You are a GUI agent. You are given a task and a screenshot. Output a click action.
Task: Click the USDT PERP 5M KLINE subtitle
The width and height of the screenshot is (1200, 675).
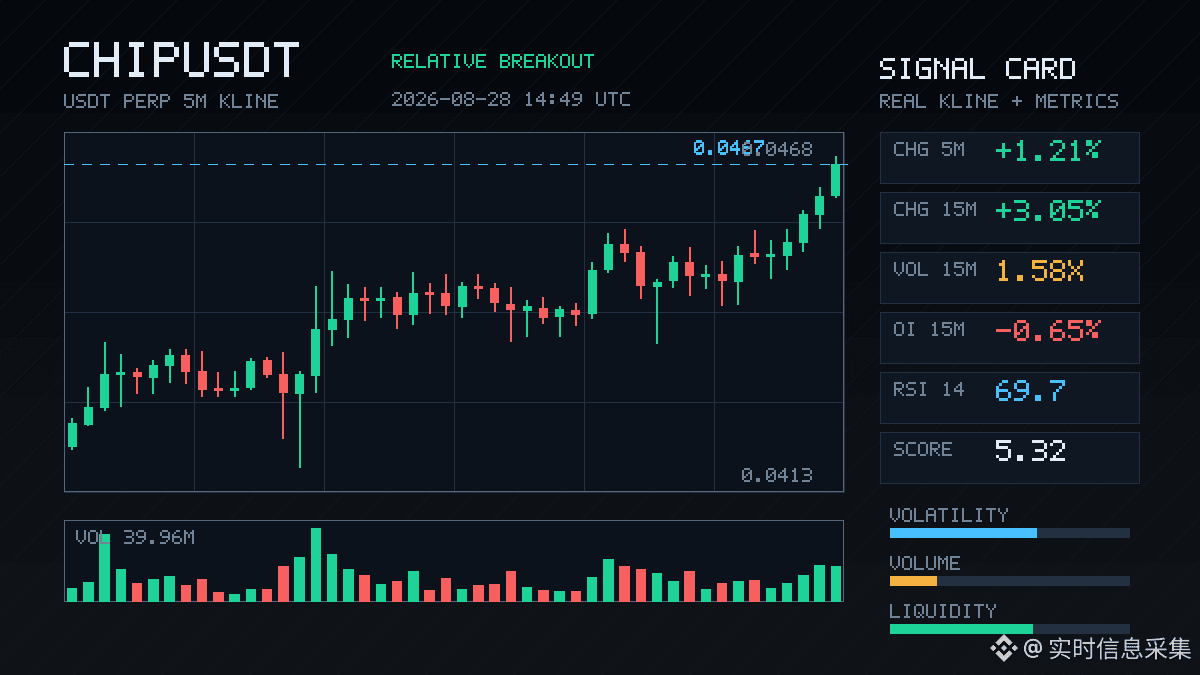coord(171,101)
